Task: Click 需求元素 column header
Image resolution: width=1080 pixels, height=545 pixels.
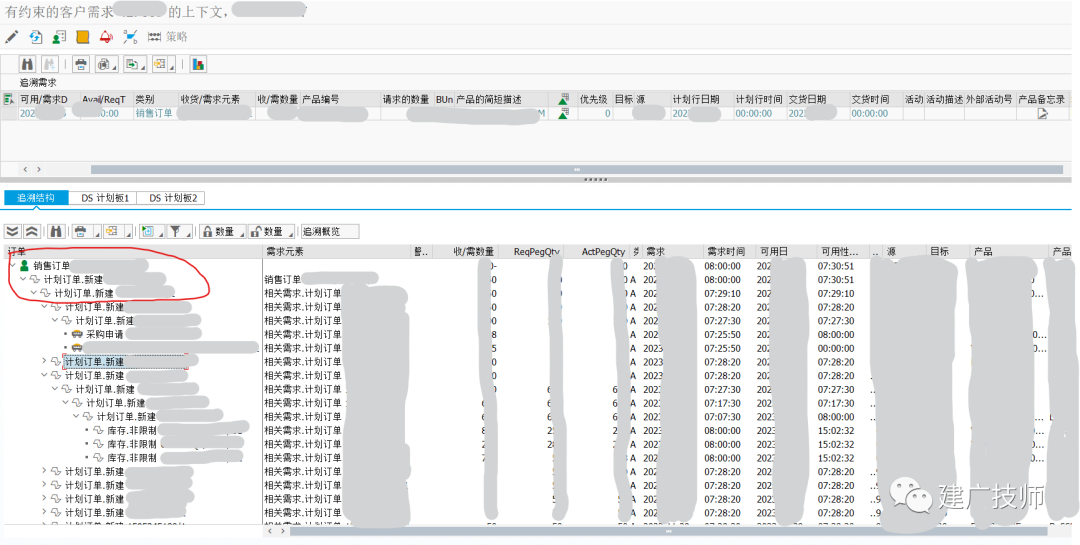Action: 337,251
